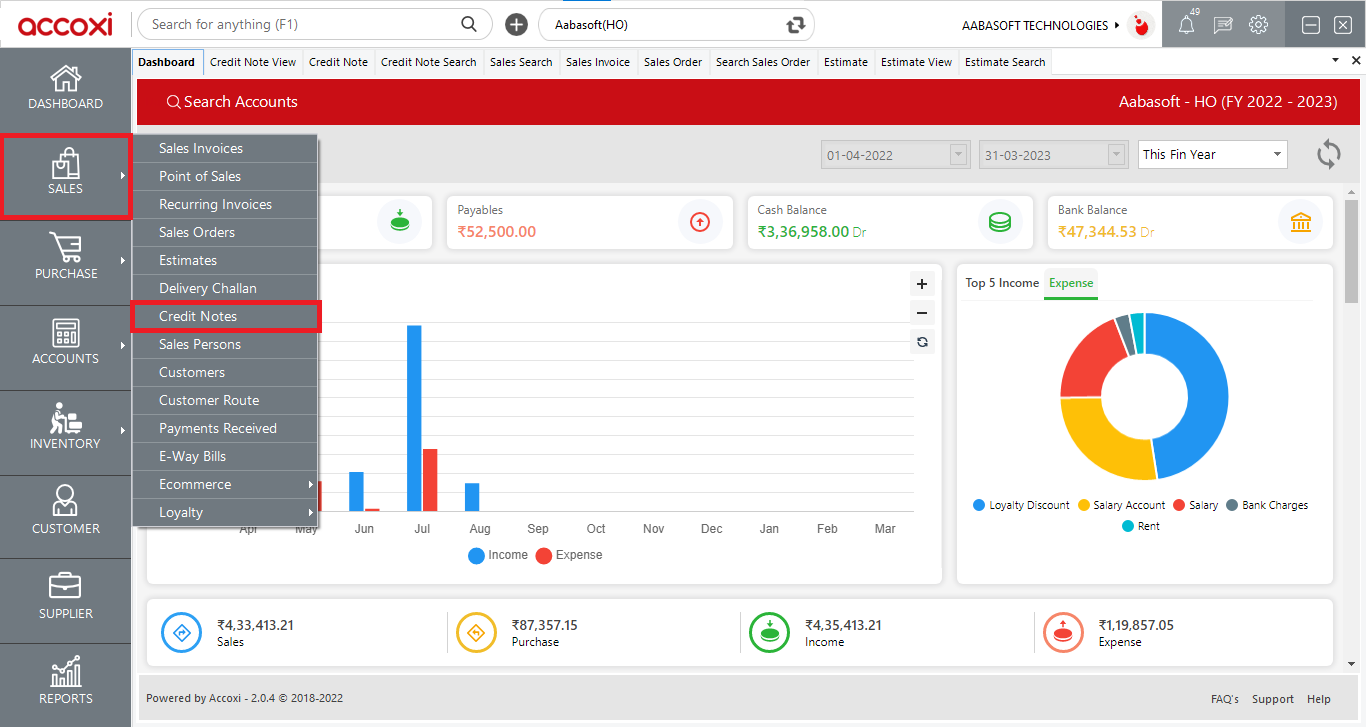Click the Accoxi logo
1366x727 pixels.
point(65,24)
